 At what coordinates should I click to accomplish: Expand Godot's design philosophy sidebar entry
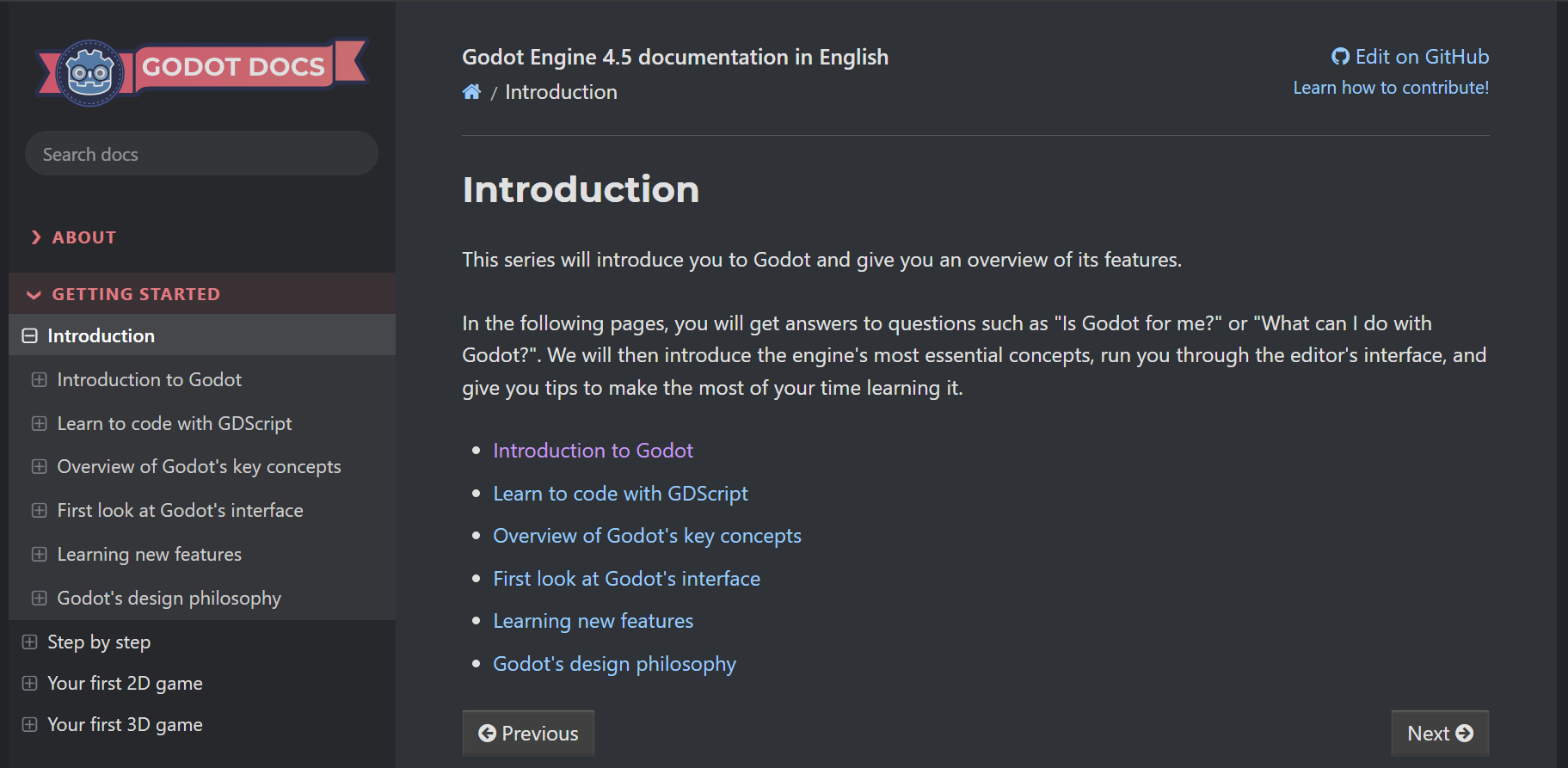pyautogui.click(x=40, y=599)
